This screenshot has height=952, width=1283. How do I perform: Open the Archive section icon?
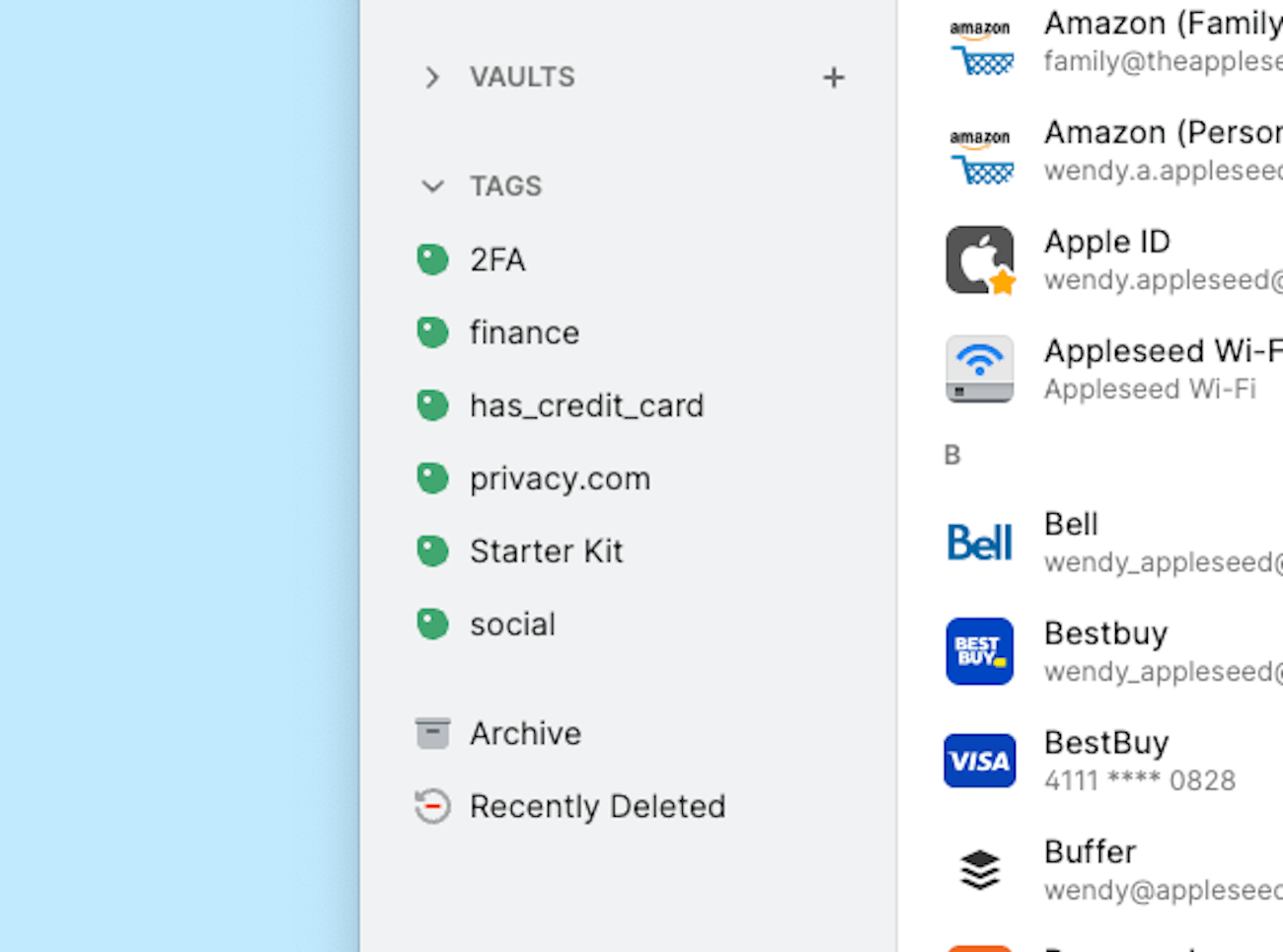432,732
